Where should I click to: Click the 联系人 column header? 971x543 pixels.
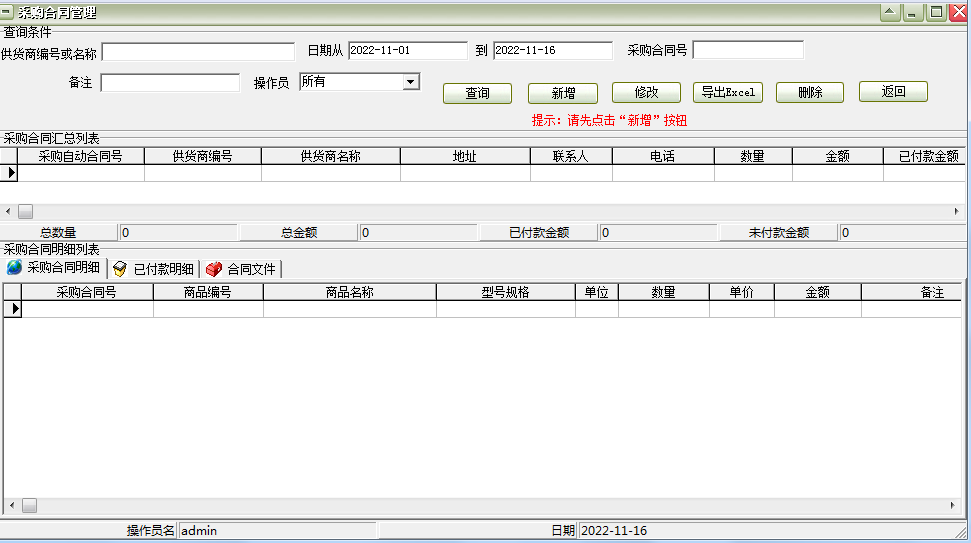tap(571, 156)
